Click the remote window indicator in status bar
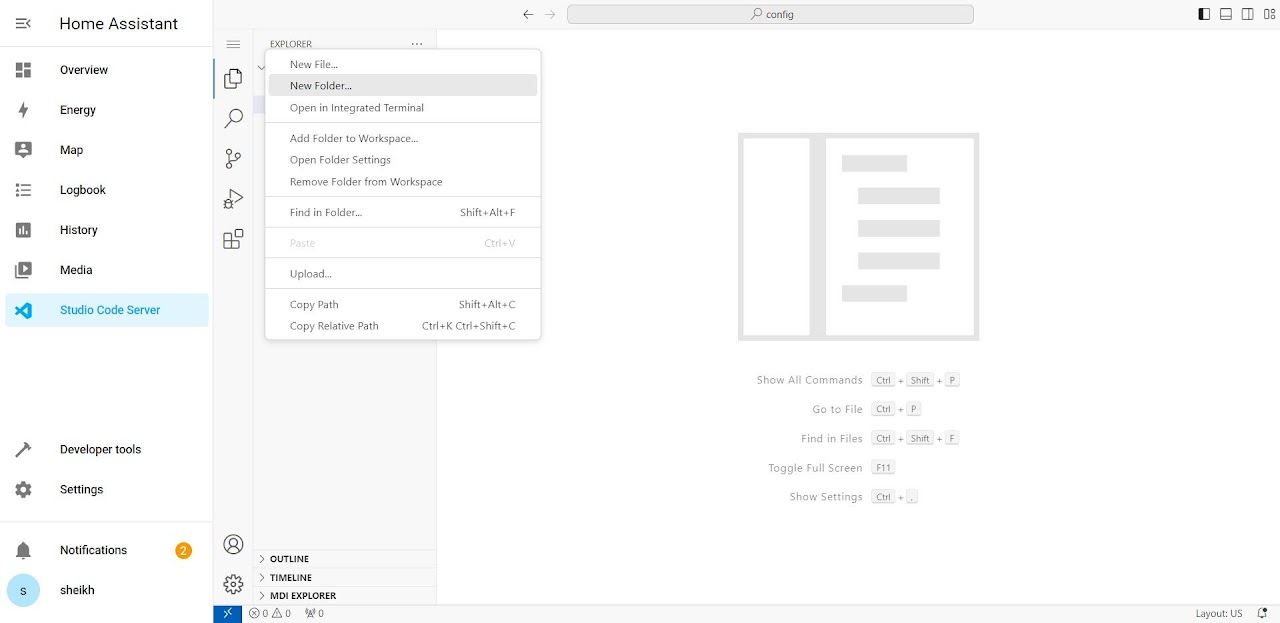This screenshot has width=1280, height=623. click(x=228, y=613)
